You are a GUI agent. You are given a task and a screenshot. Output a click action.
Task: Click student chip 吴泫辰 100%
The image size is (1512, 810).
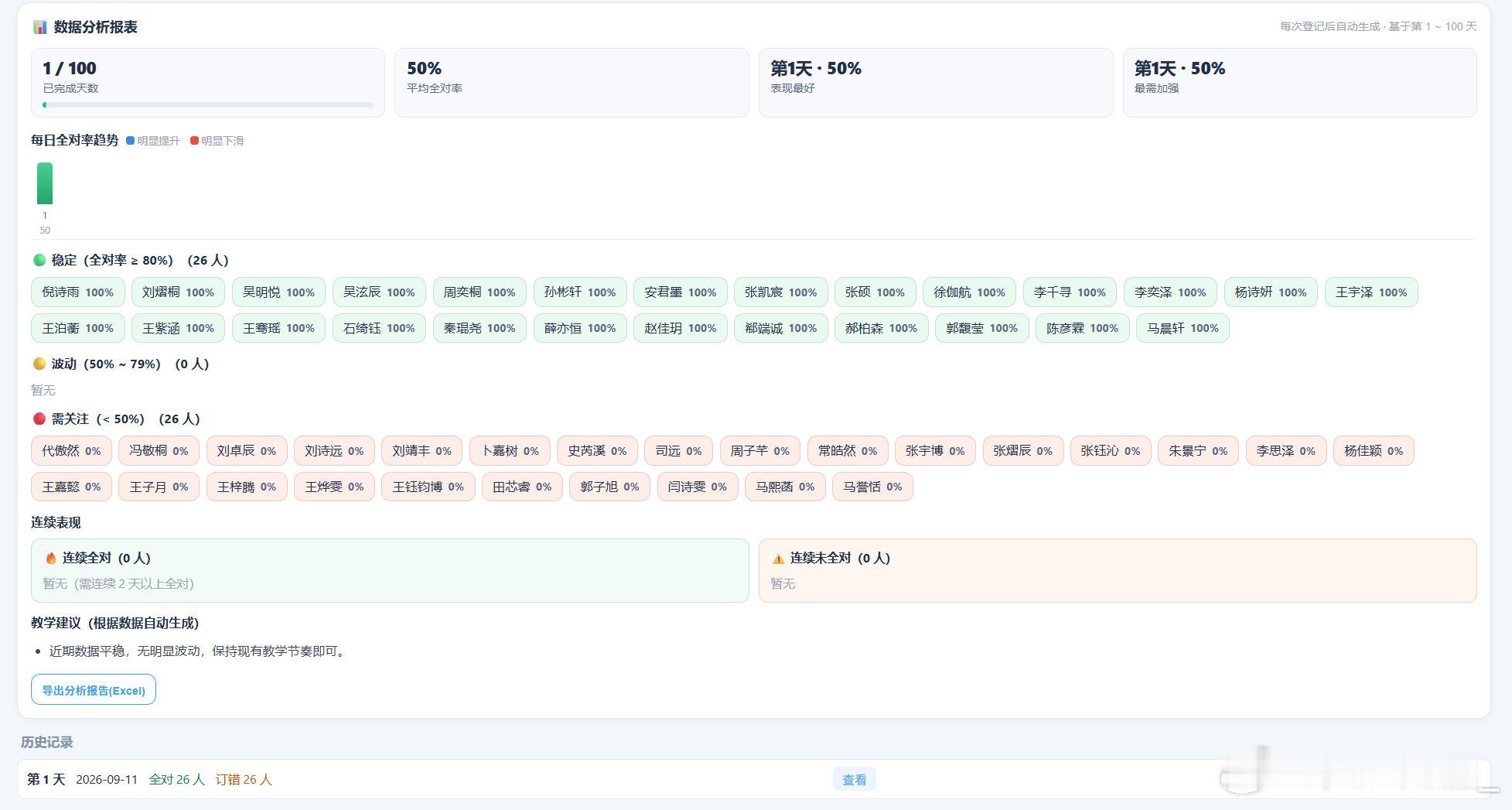[x=380, y=292]
